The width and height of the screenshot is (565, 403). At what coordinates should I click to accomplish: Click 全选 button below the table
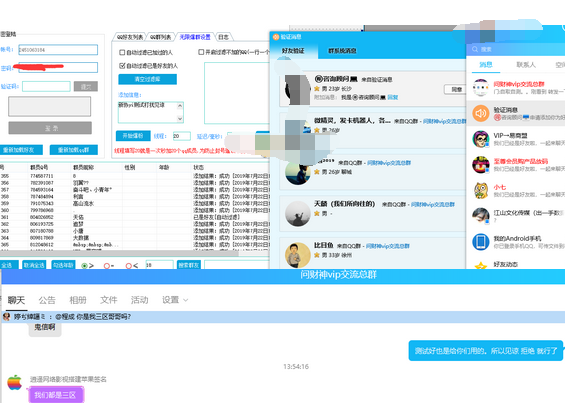pos(8,265)
